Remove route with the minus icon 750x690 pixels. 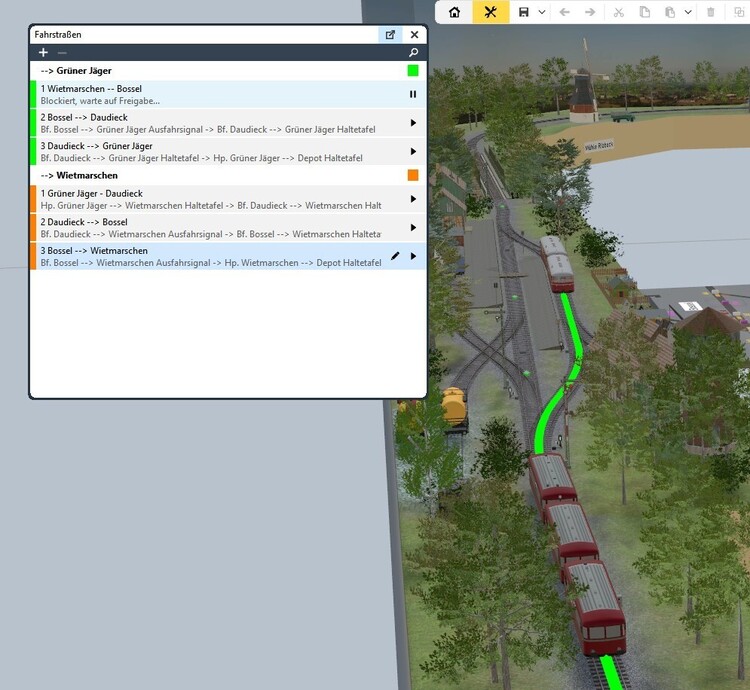tap(62, 53)
